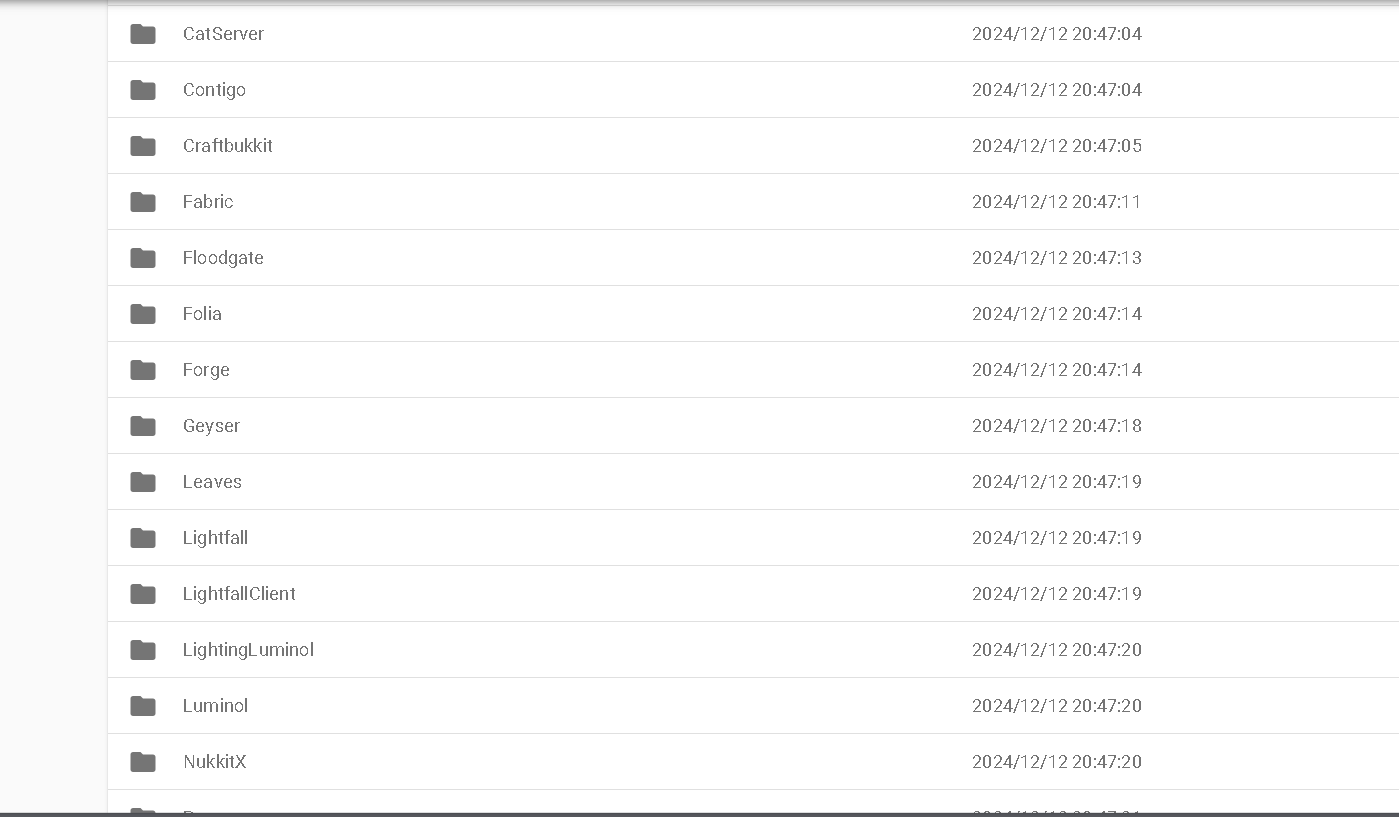Click the Craftbukkit folder icon
The image size is (1399, 817).
pos(143,146)
